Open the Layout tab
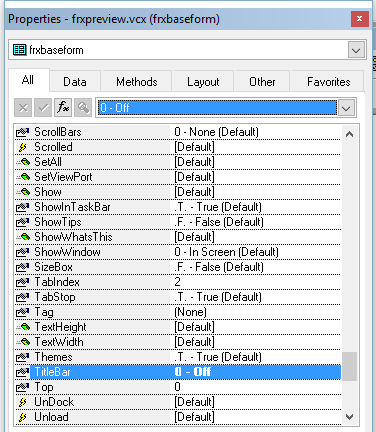This screenshot has height=432, width=376. (203, 82)
